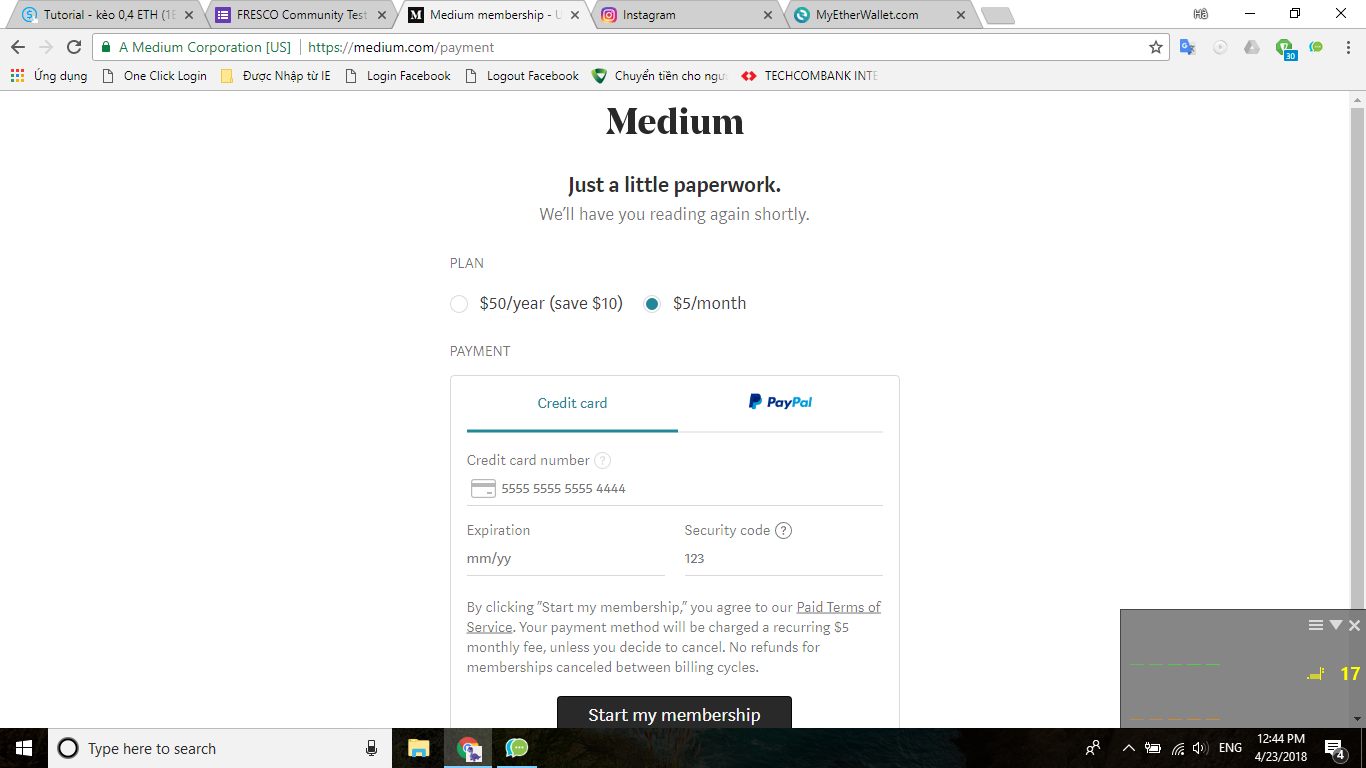The height and width of the screenshot is (768, 1366).
Task: Open the Logout Facebook bookmark
Action: 522,76
